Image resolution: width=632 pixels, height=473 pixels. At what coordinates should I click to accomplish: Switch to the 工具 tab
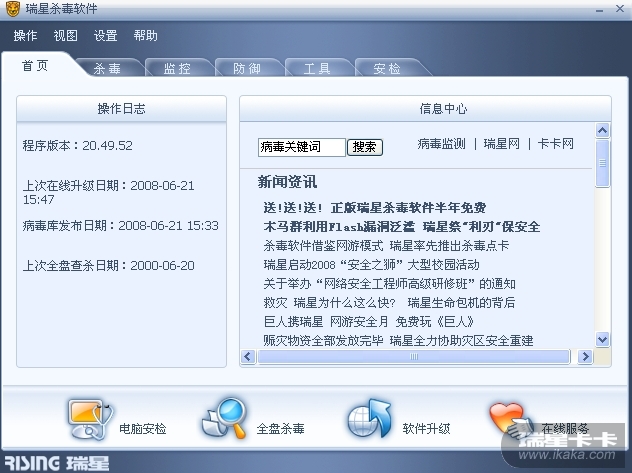point(317,68)
